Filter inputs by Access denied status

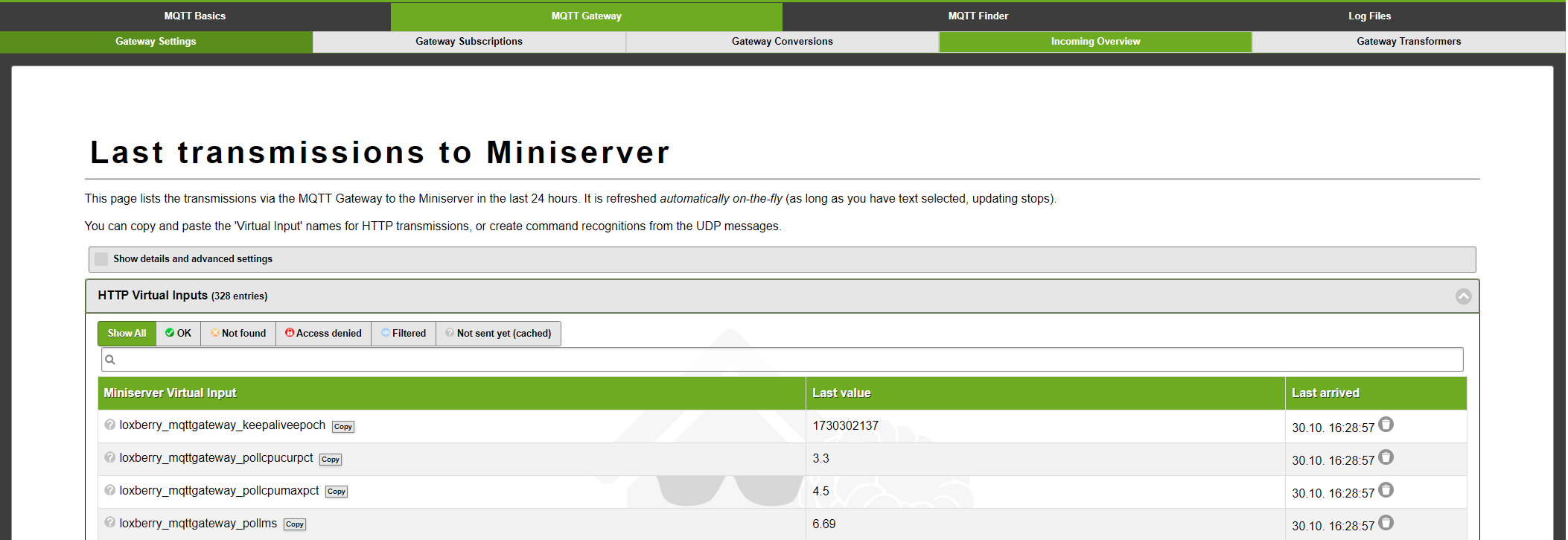click(x=324, y=334)
